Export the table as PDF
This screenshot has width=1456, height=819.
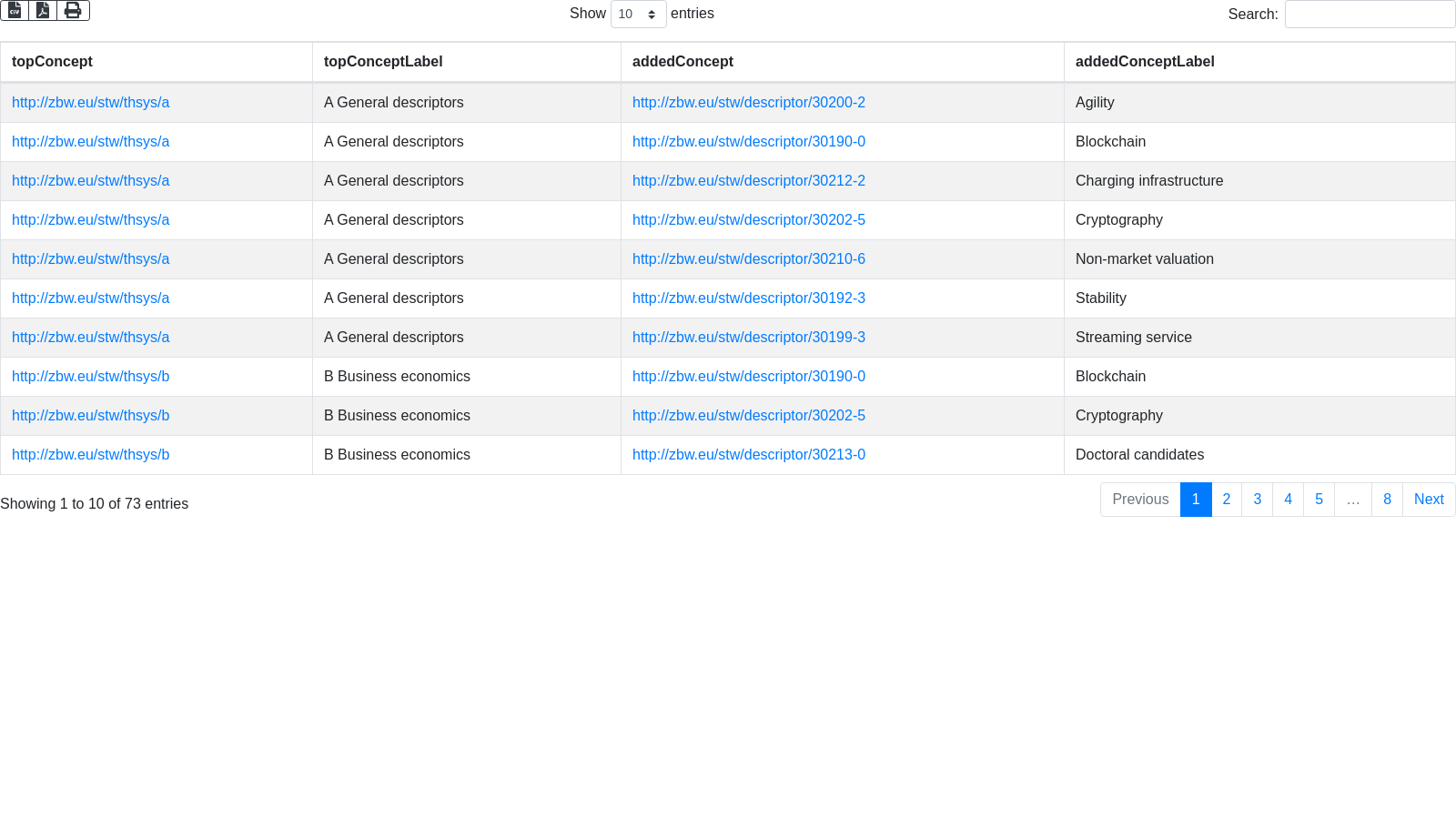(x=43, y=10)
